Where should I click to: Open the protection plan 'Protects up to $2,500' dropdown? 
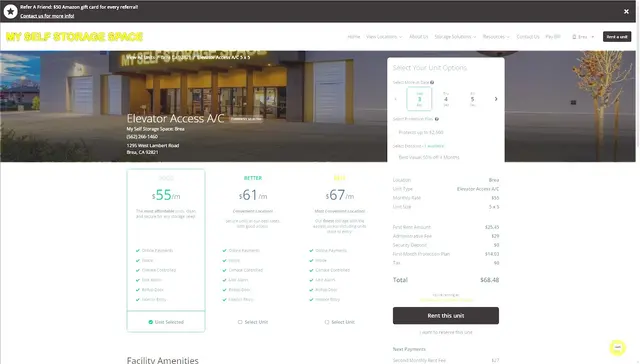tap(446, 132)
